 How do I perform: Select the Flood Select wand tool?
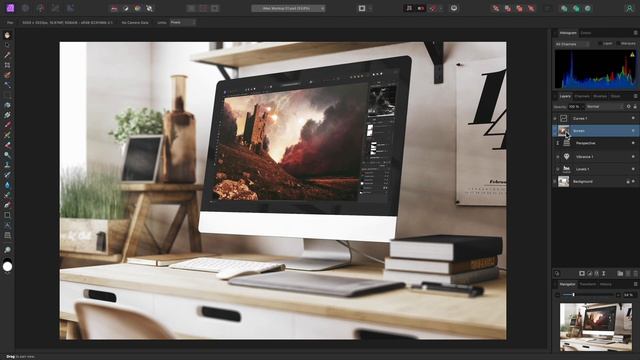pos(7,85)
